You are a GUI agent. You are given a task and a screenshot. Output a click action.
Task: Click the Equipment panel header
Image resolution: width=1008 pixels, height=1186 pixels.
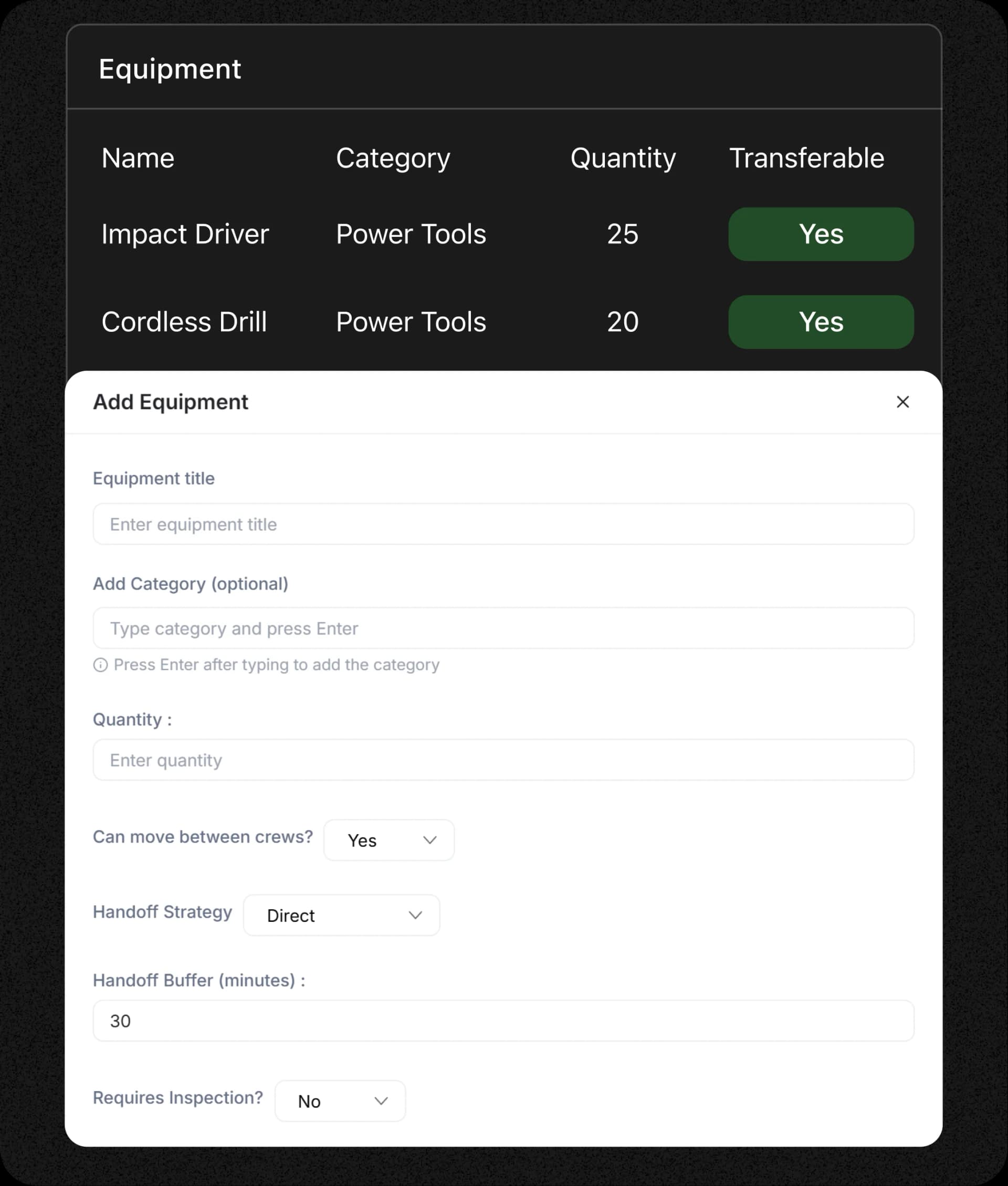170,68
